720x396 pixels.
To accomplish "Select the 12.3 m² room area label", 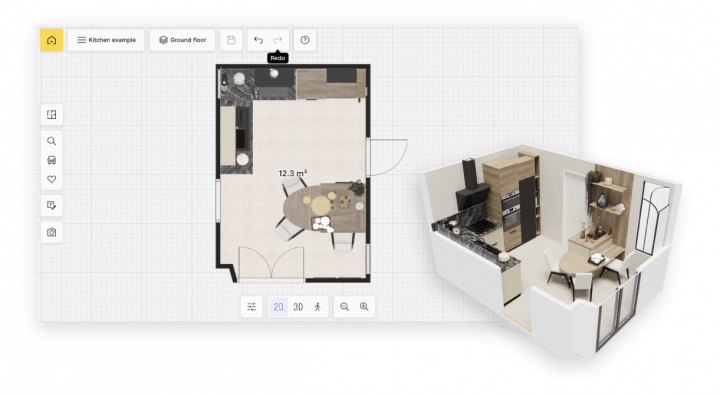I will click(x=292, y=173).
